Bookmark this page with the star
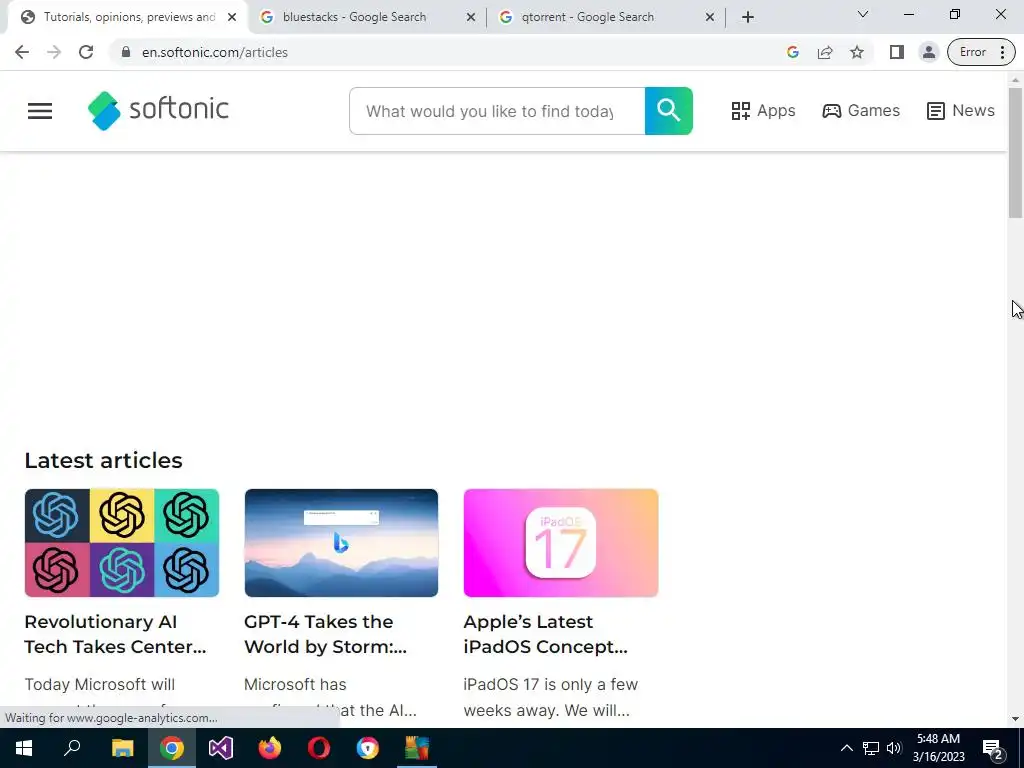The image size is (1024, 768). [857, 52]
